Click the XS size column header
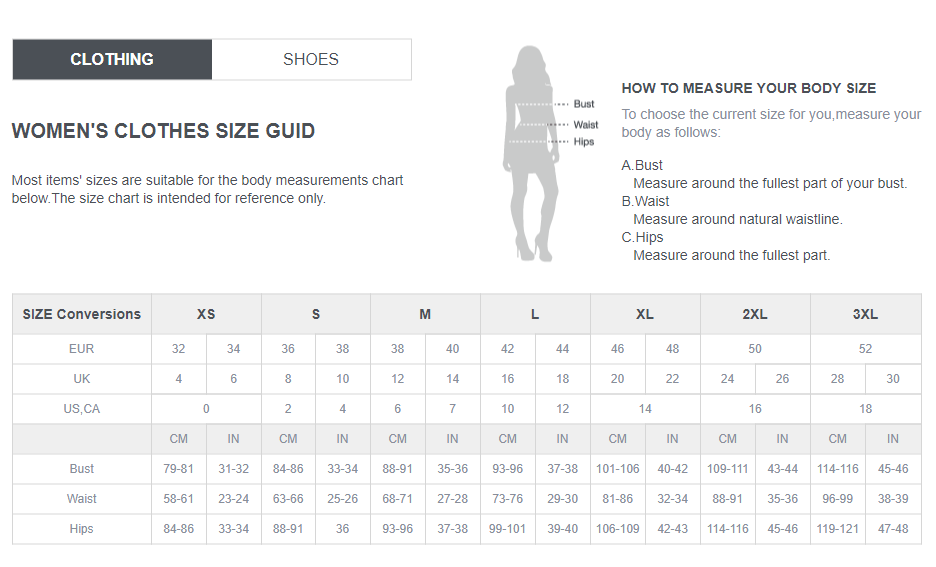936x567 pixels. click(206, 314)
